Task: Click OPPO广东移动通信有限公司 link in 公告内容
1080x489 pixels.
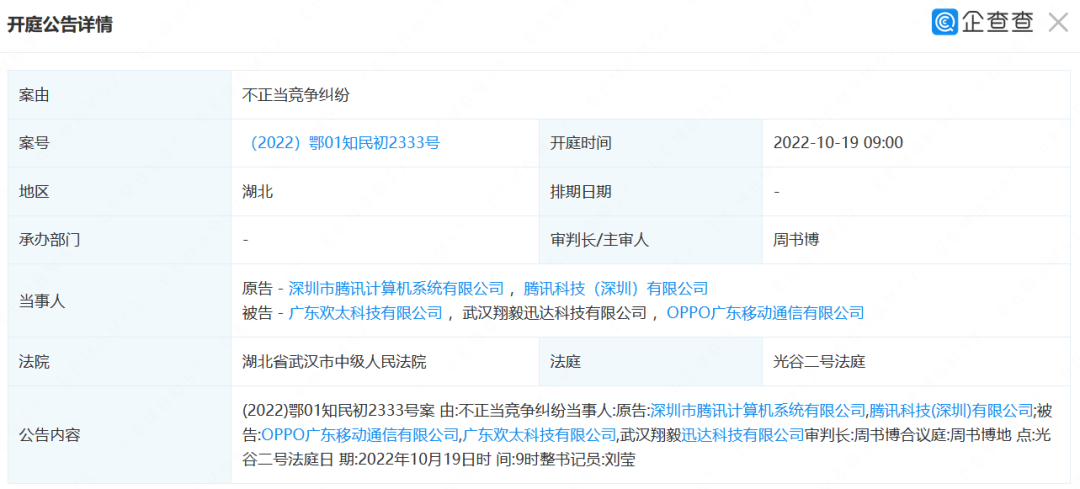Action: [360, 435]
